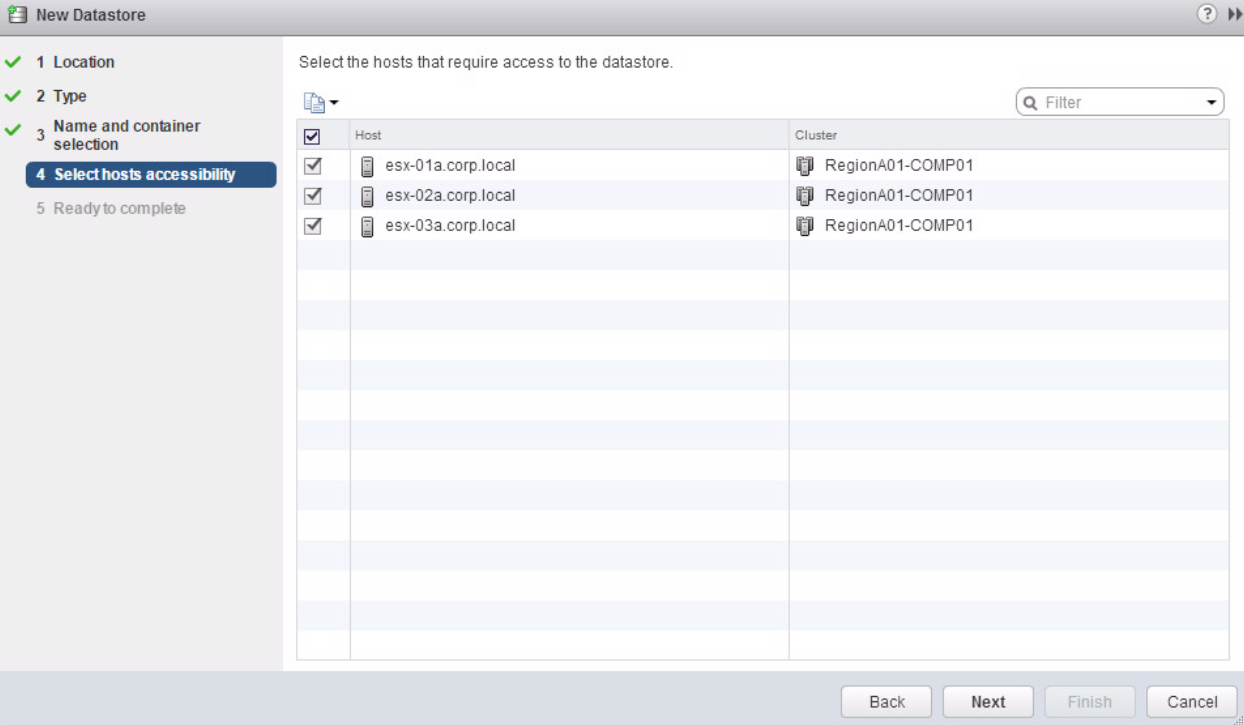Click the cluster icon in the first row
Image resolution: width=1244 pixels, height=725 pixels.
click(x=804, y=165)
